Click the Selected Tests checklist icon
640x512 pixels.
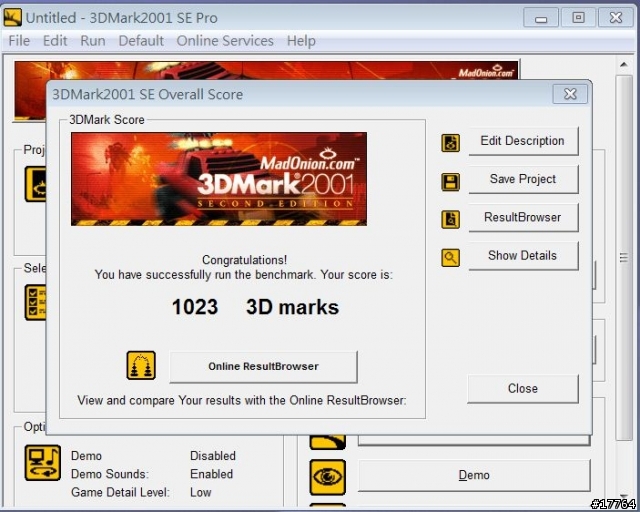pyautogui.click(x=36, y=302)
